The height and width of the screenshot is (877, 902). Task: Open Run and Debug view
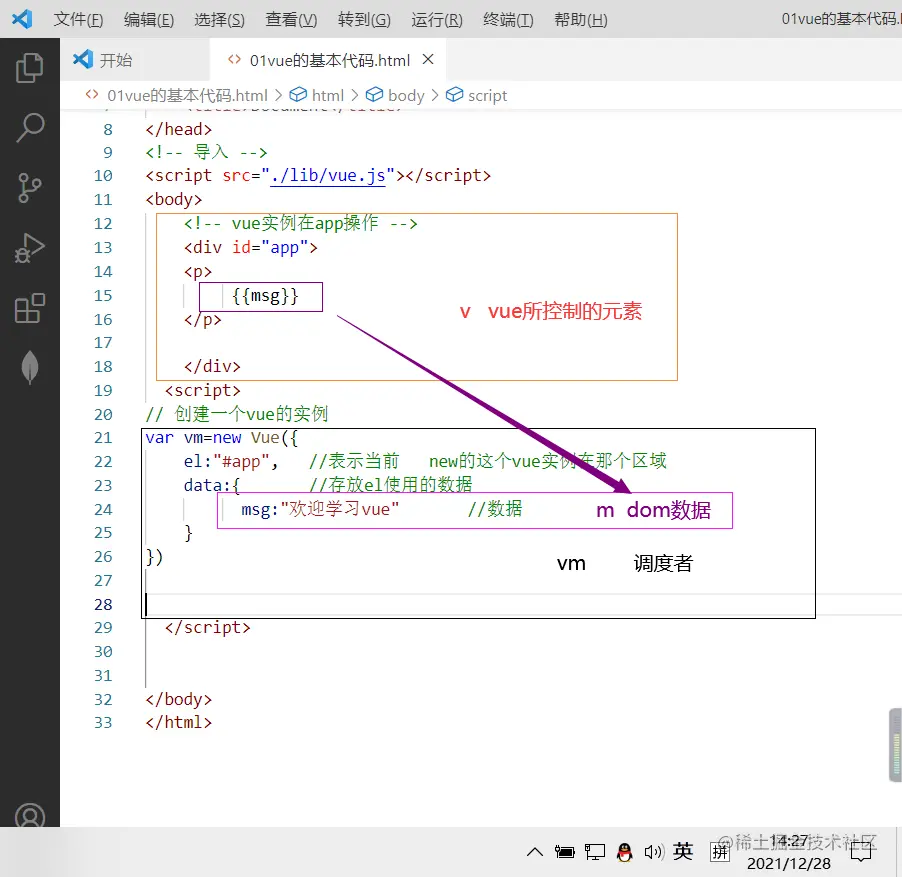(x=29, y=248)
